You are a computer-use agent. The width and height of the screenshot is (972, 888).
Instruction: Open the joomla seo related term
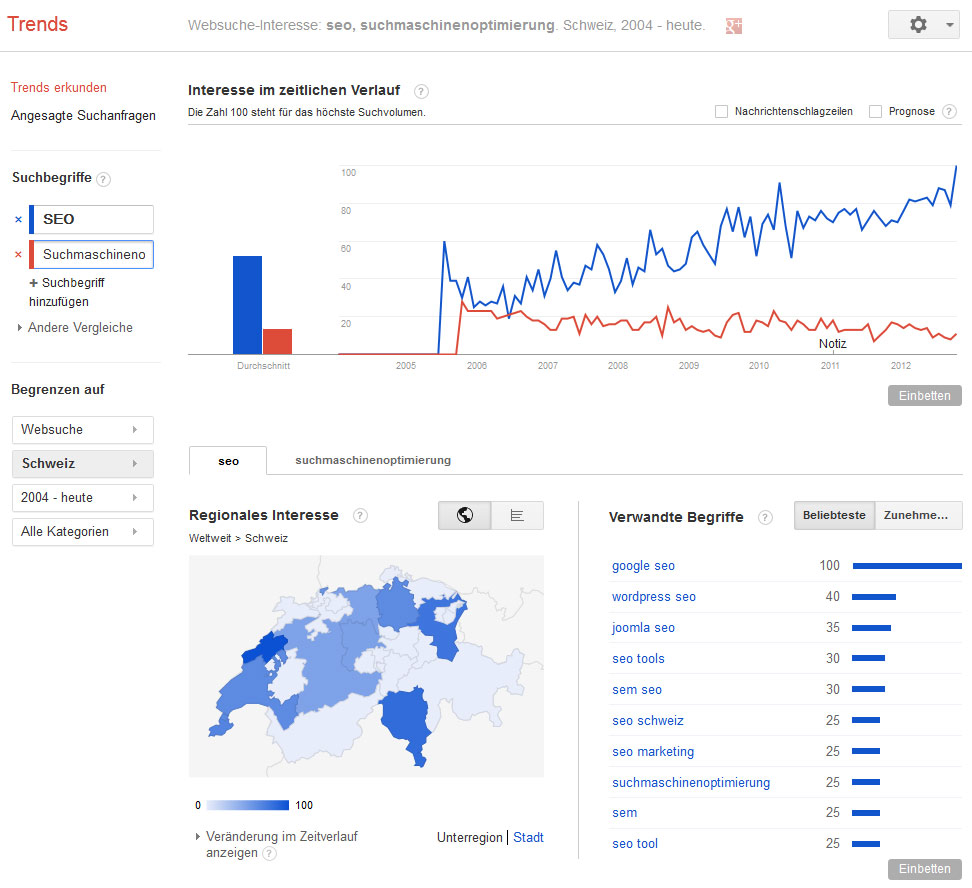coord(643,628)
